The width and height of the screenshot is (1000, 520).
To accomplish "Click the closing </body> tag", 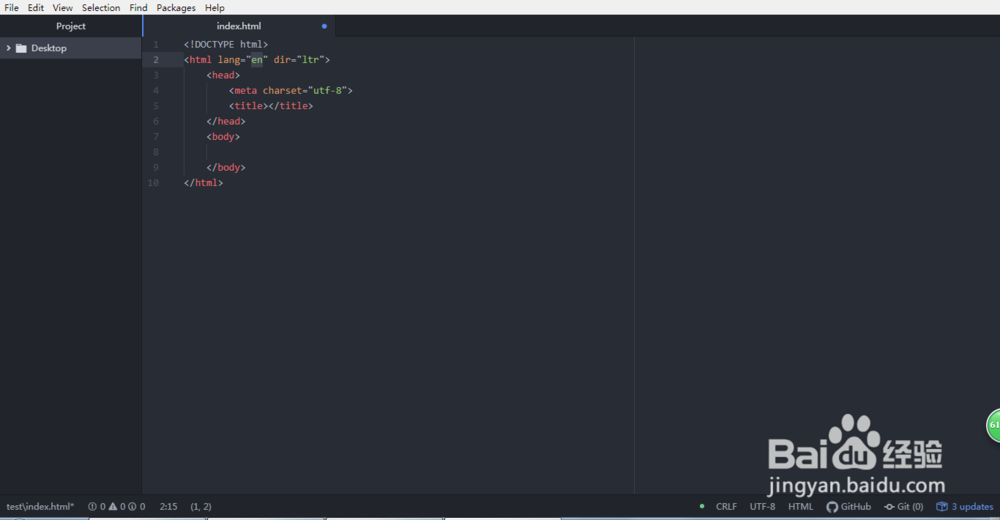I will 226,167.
